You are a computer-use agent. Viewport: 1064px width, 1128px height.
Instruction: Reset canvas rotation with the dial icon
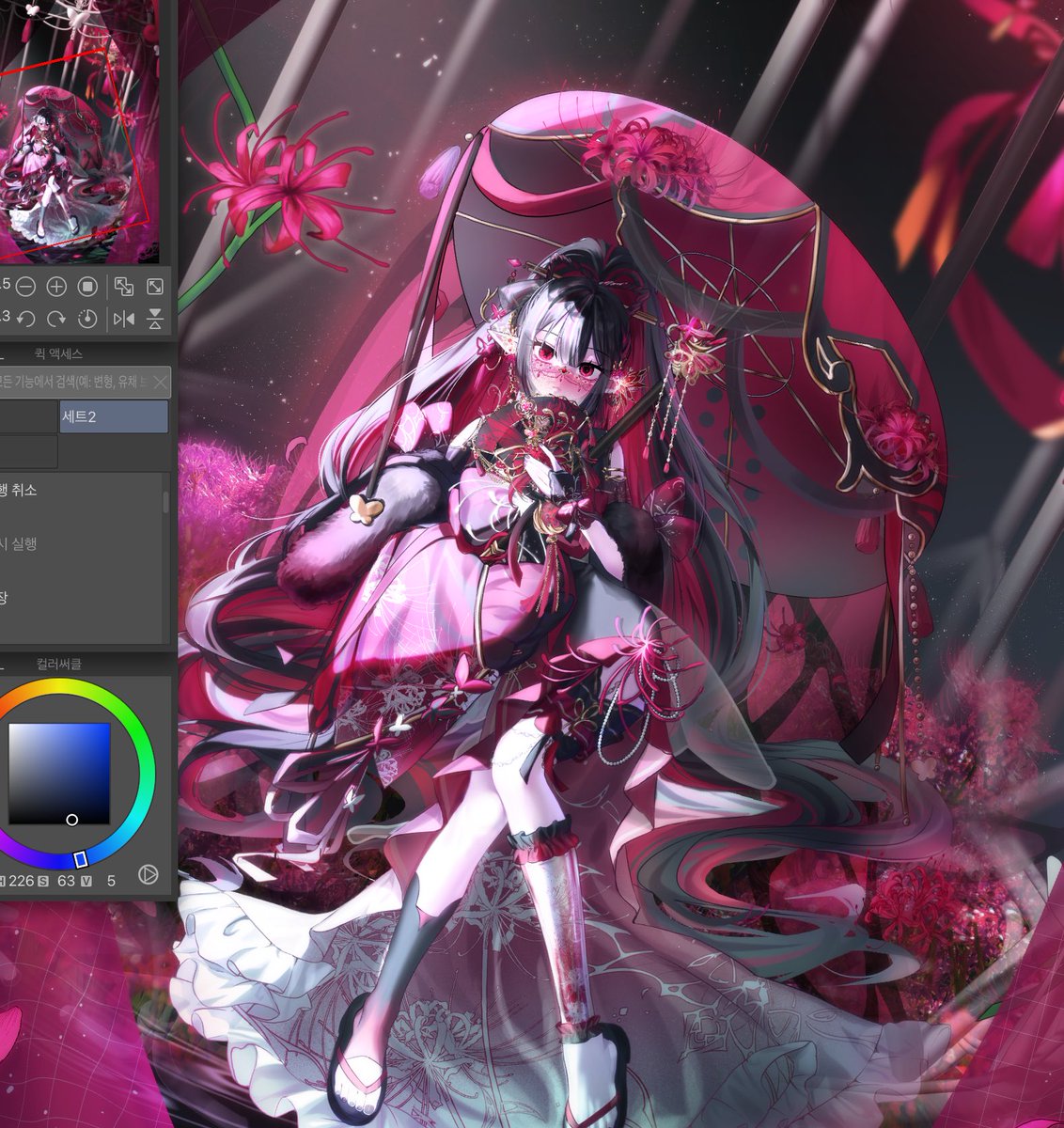pos(87,319)
